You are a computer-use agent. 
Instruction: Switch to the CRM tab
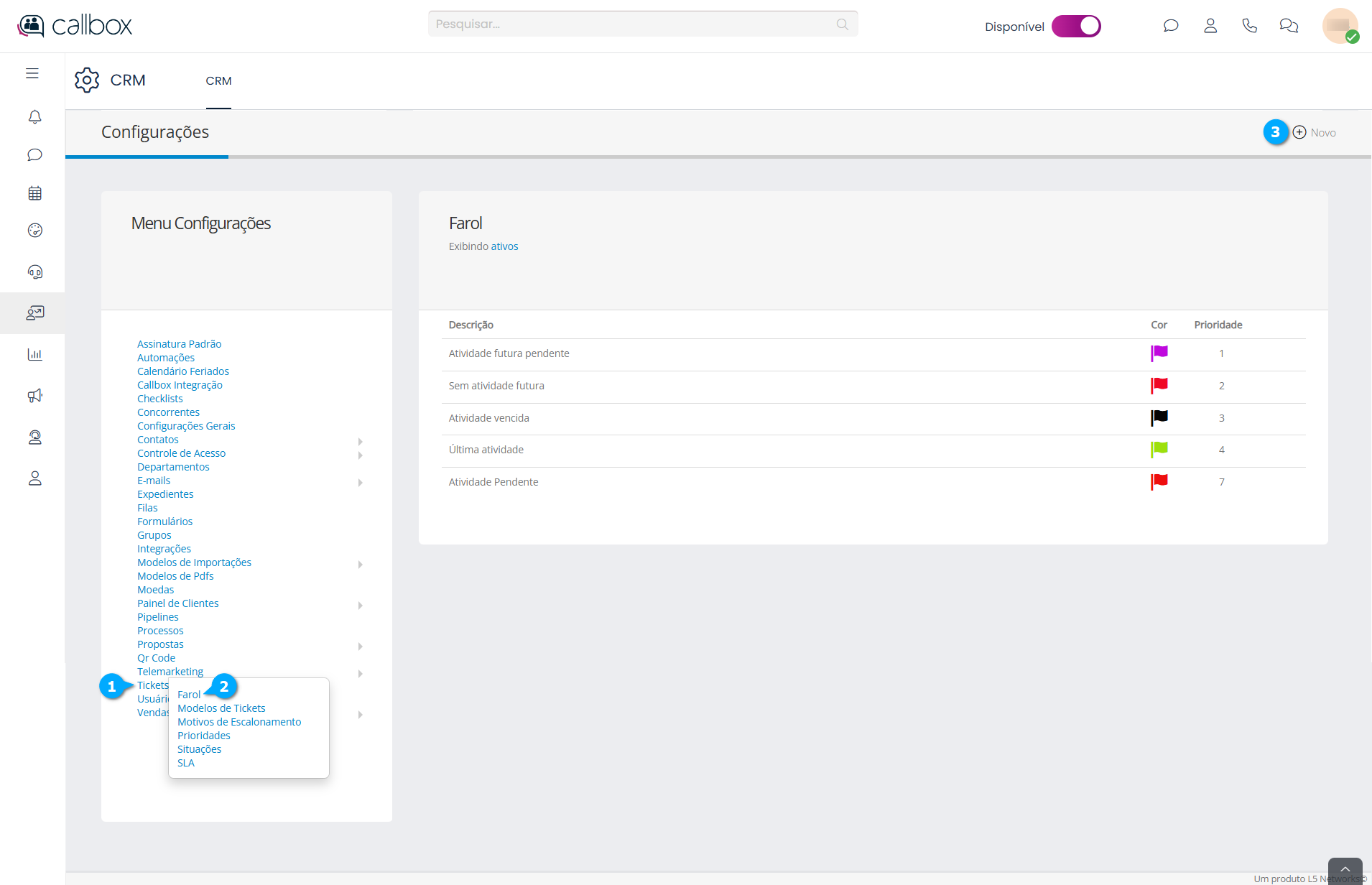(218, 81)
